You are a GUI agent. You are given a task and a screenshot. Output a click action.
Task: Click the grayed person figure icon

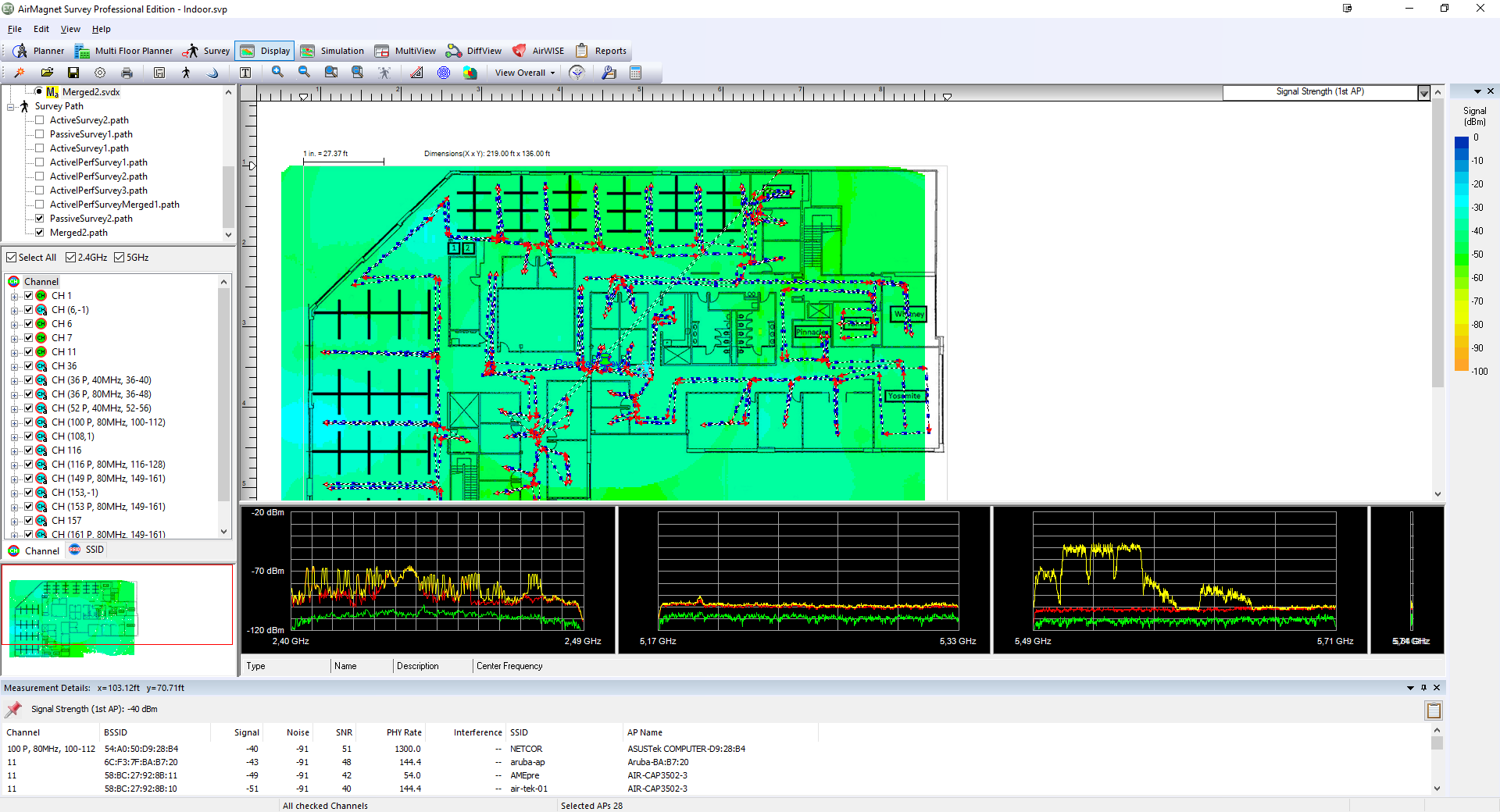pyautogui.click(x=384, y=73)
